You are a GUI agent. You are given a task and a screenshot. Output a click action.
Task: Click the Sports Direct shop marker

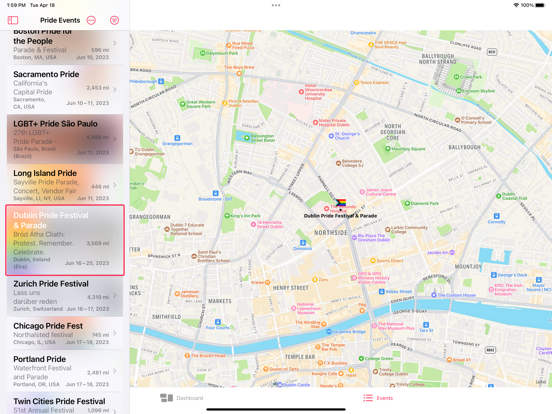373,261
